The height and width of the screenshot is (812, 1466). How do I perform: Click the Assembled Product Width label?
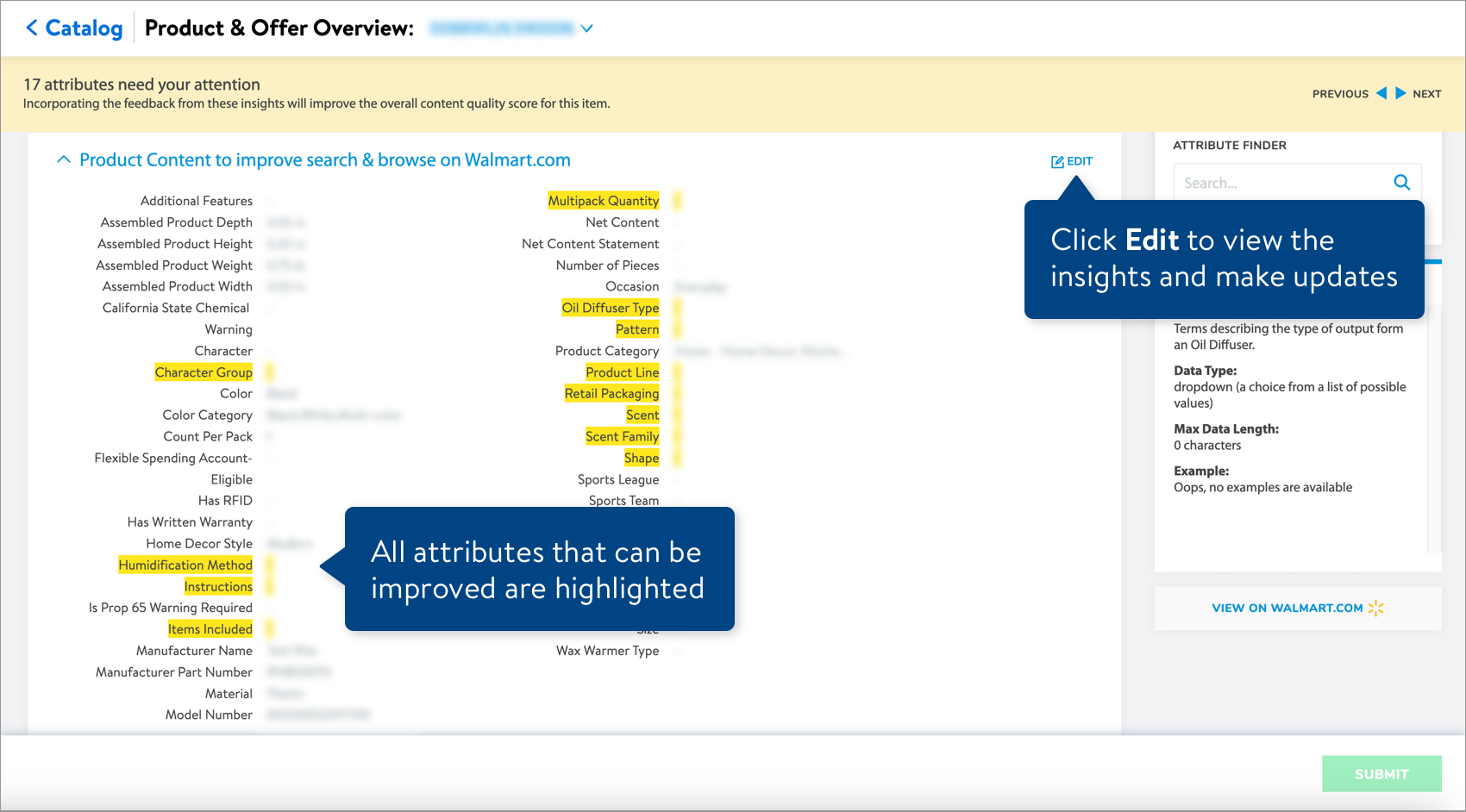178,286
